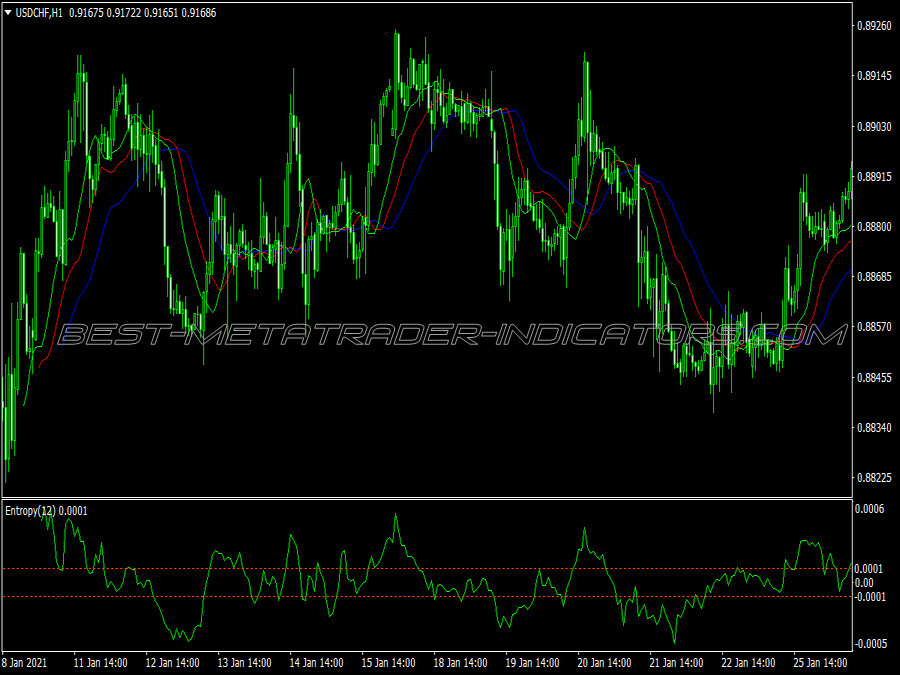Select the 12 Jan 14:00 time label
This screenshot has height=675, width=900.
(173, 662)
